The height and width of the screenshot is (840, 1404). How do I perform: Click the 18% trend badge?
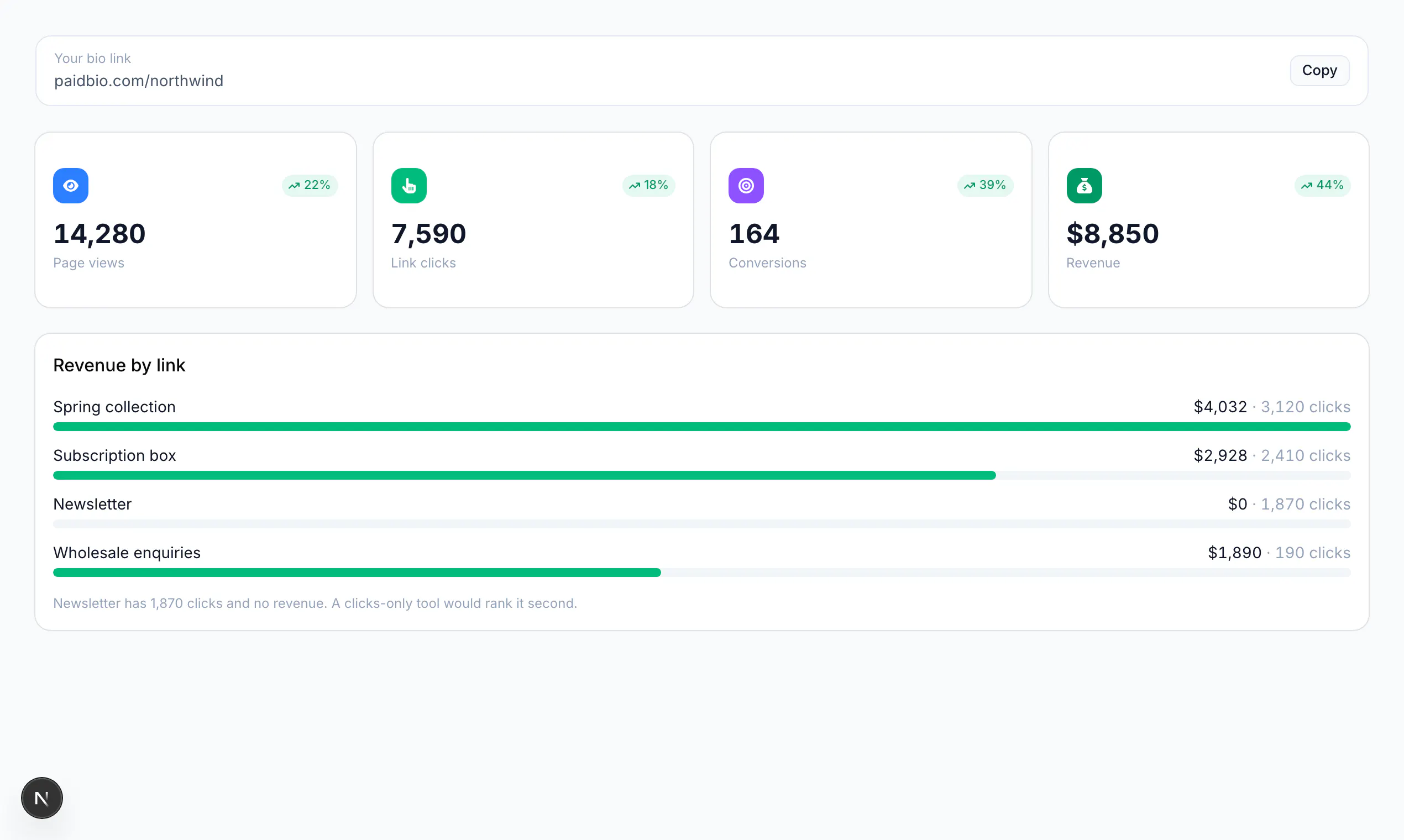[648, 185]
